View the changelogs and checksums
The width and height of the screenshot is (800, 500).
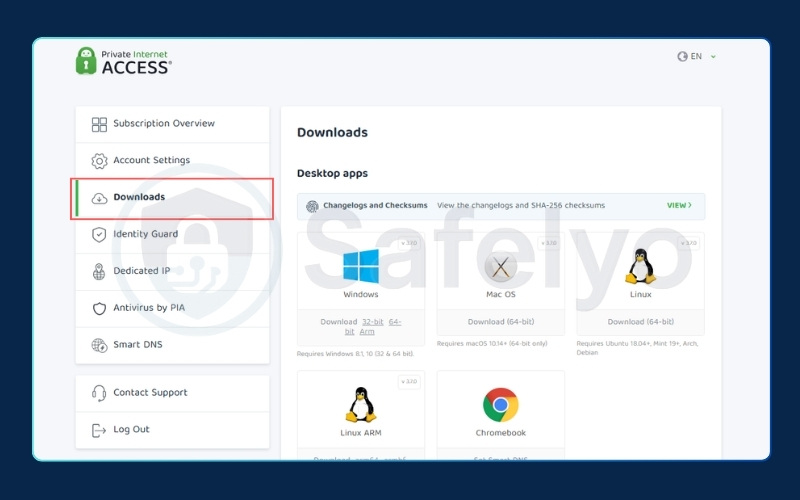(679, 206)
